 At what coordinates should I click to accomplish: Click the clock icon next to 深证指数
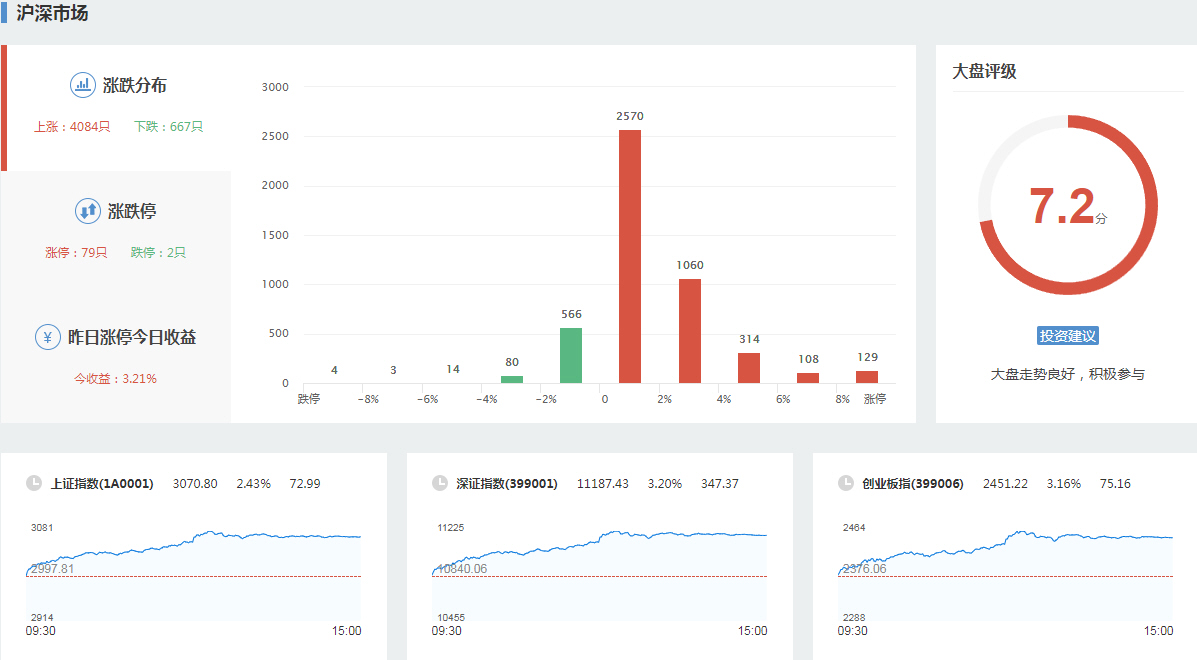coord(440,484)
